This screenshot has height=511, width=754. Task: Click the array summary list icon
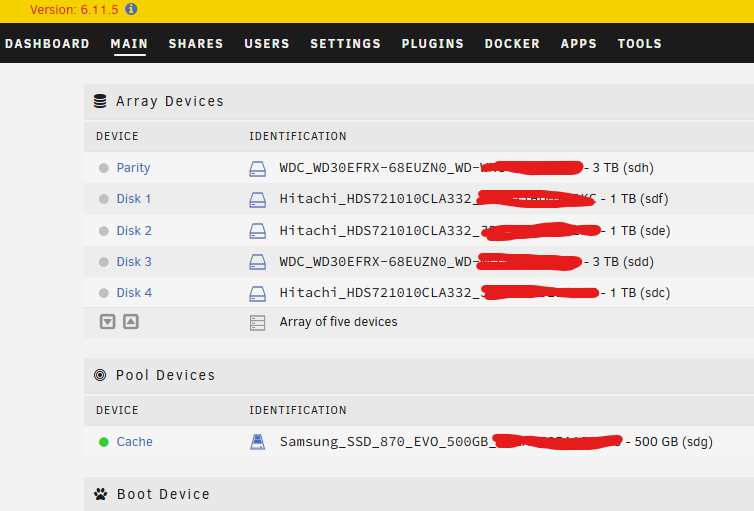pos(257,323)
